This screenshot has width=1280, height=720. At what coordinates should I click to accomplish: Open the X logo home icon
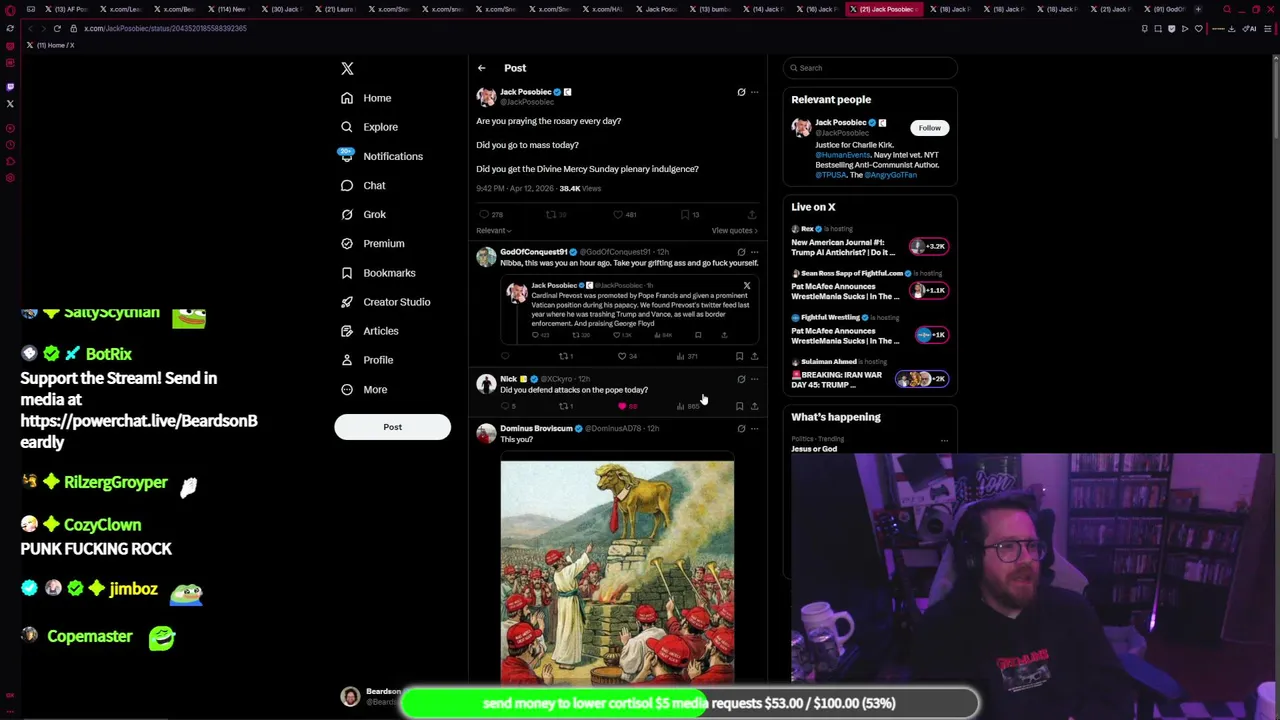coord(347,69)
